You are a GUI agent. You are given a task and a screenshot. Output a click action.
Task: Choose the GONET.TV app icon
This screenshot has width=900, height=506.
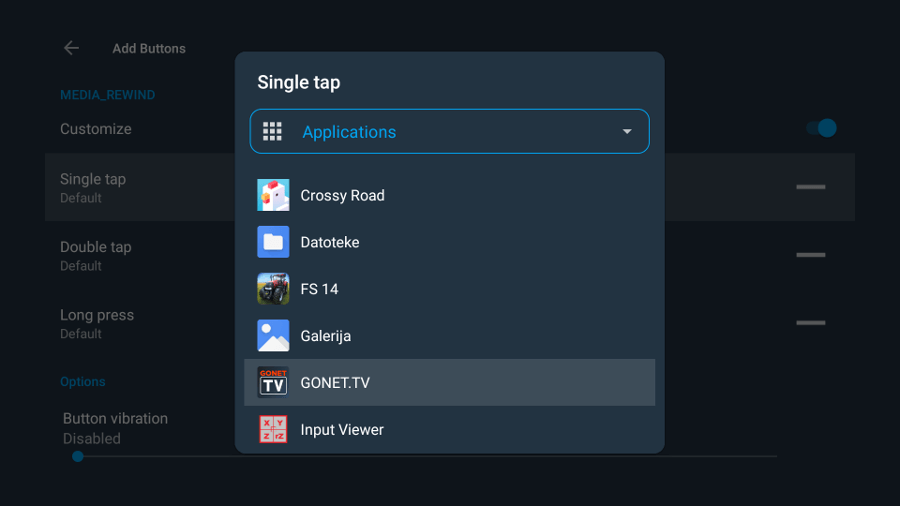[x=273, y=382]
